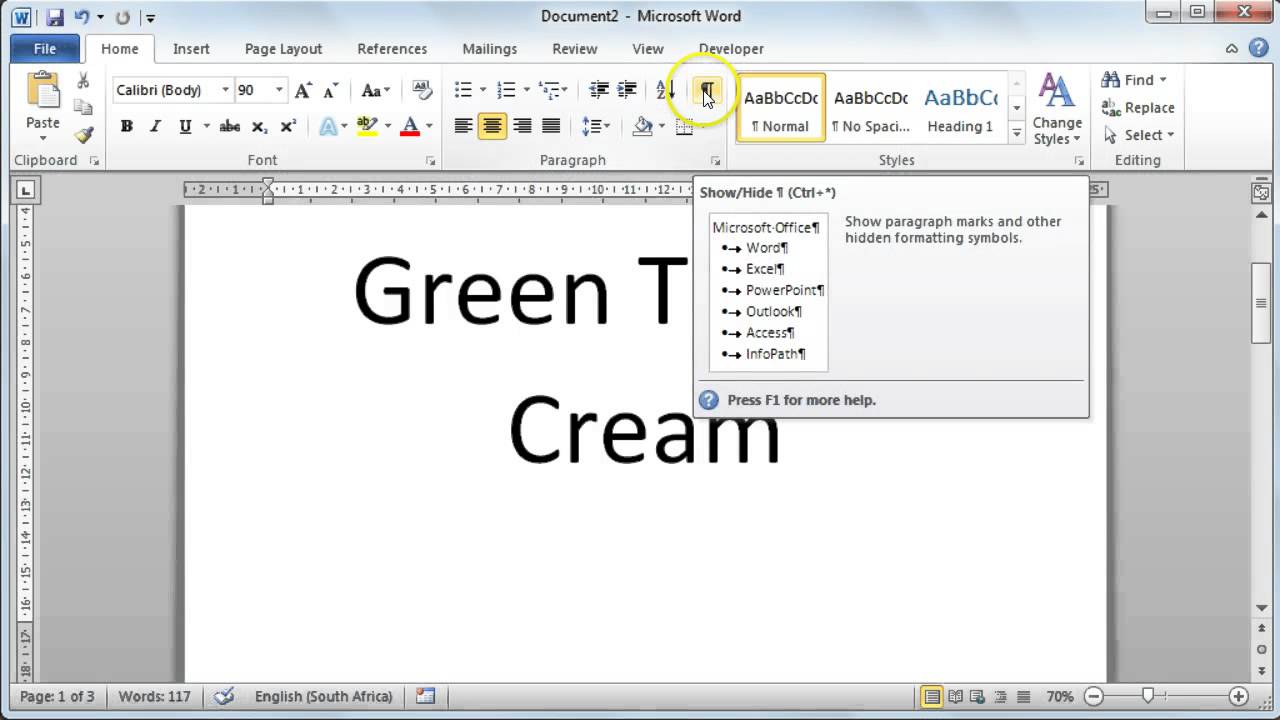Click the English (South Africa) language button
The width and height of the screenshot is (1280, 720).
tap(323, 696)
